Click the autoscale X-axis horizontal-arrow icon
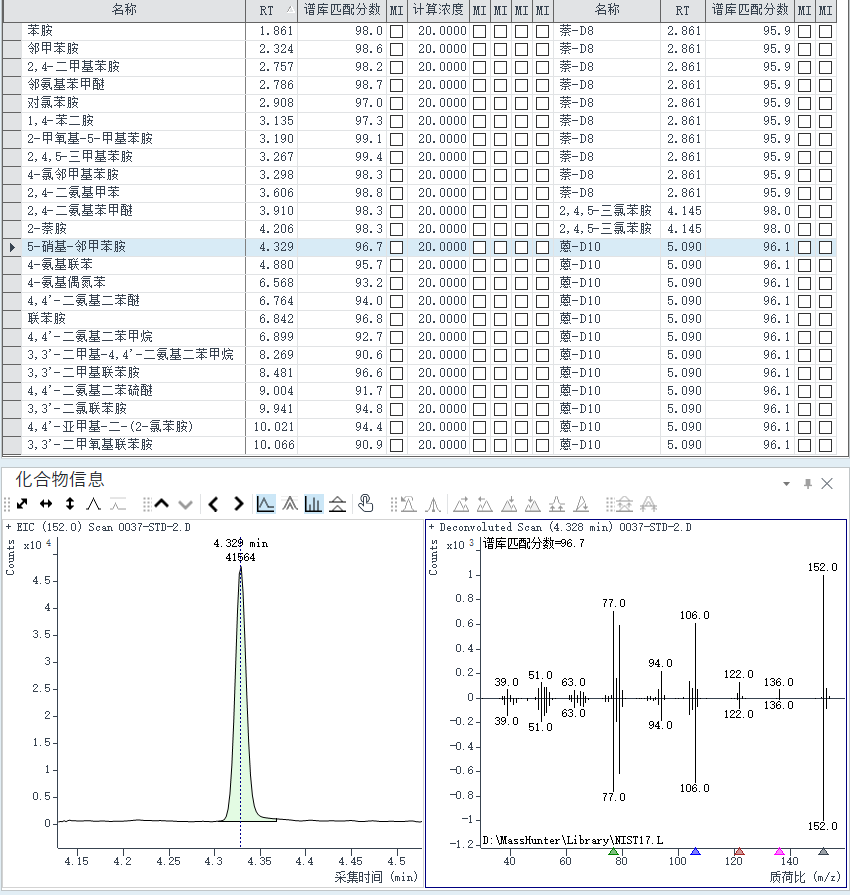850x895 pixels. pos(46,504)
